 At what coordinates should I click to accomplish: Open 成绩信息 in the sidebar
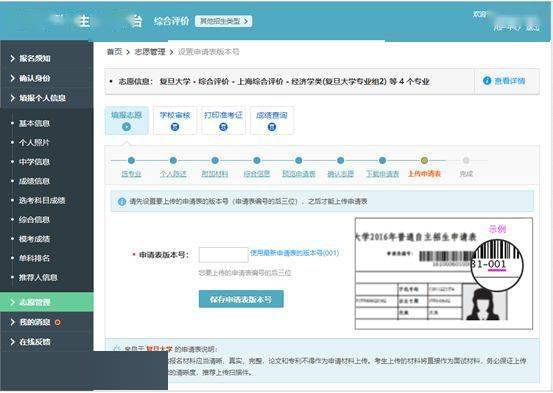coord(34,181)
